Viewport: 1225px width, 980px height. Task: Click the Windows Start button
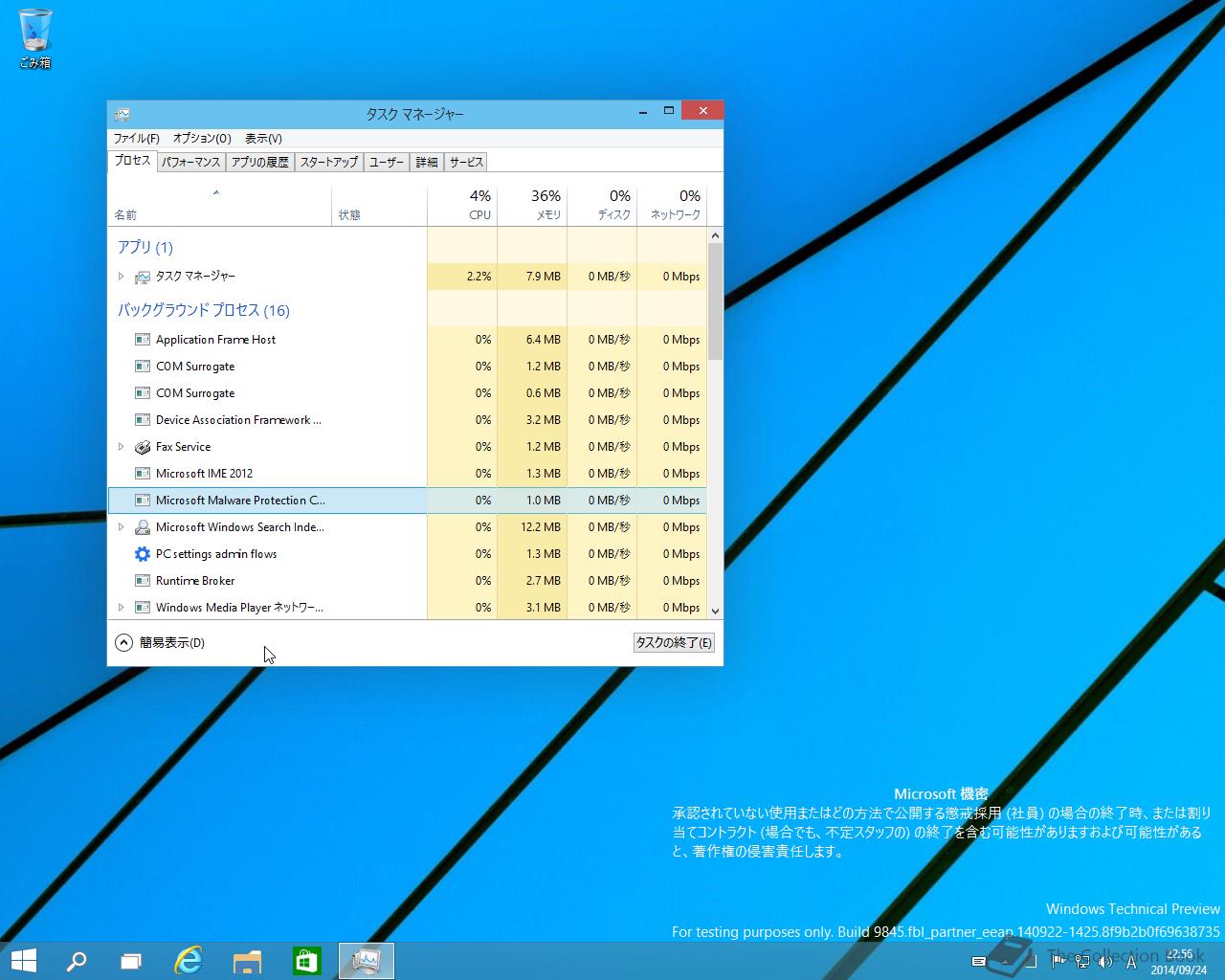point(23,961)
